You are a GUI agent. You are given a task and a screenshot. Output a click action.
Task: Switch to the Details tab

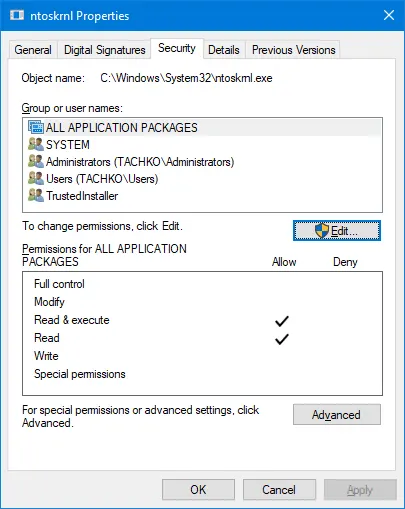point(224,50)
